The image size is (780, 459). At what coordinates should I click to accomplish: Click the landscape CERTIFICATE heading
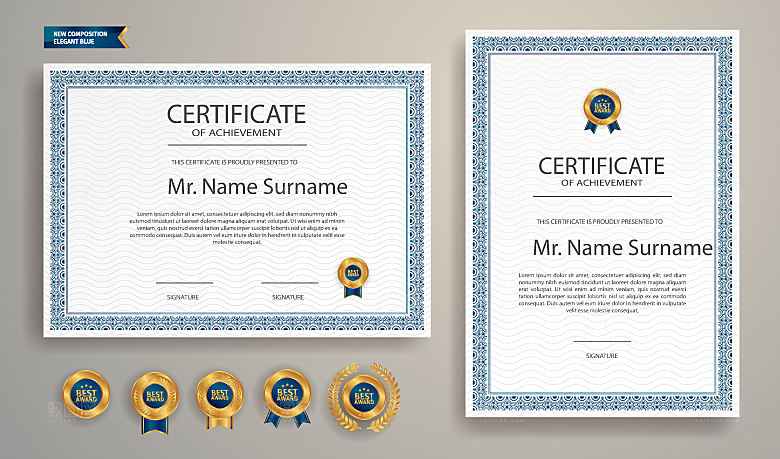[x=236, y=114]
